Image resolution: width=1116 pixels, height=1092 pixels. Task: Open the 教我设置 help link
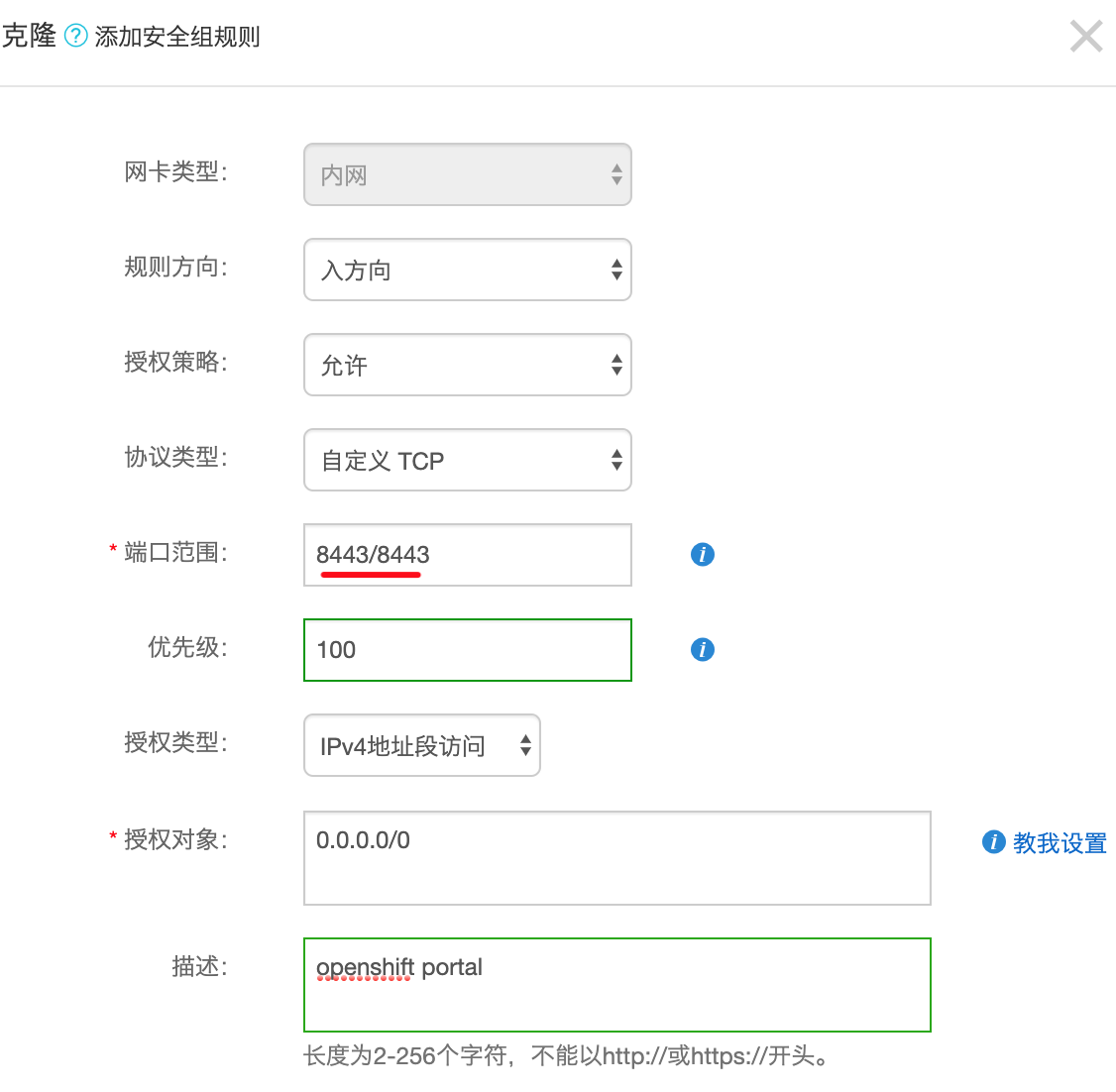pos(1060,843)
